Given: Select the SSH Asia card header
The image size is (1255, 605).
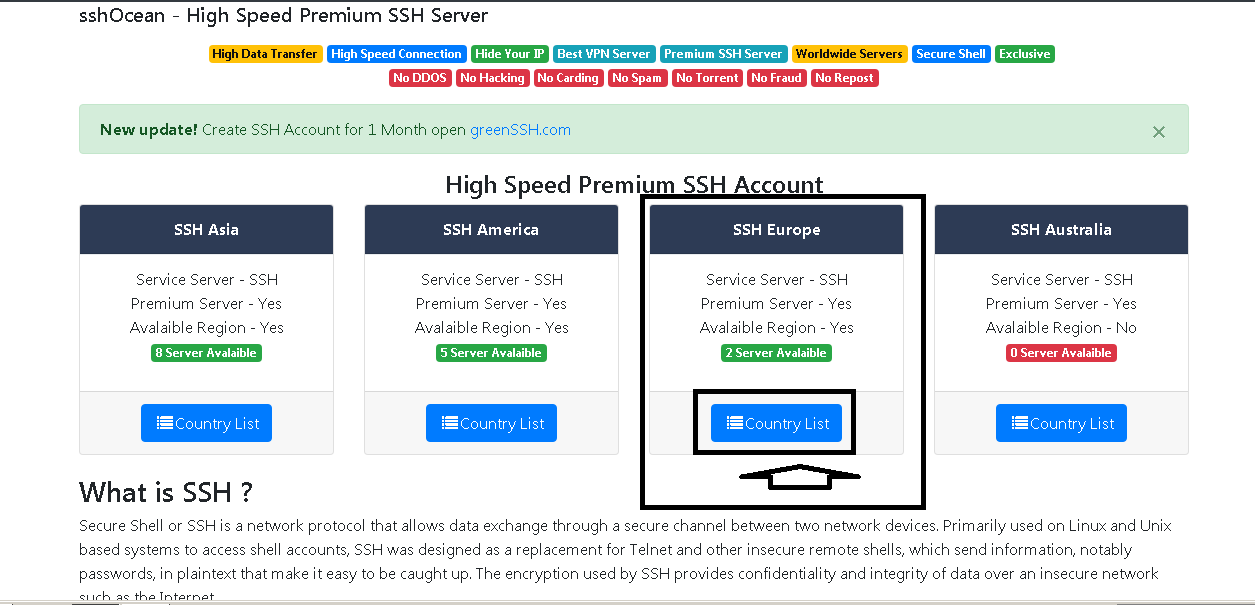Looking at the screenshot, I should coord(206,229).
